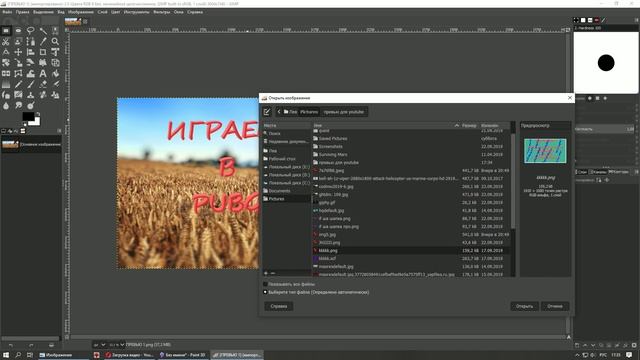The height and width of the screenshot is (360, 640).
Task: Open the Правка menu
Action: tap(22, 12)
